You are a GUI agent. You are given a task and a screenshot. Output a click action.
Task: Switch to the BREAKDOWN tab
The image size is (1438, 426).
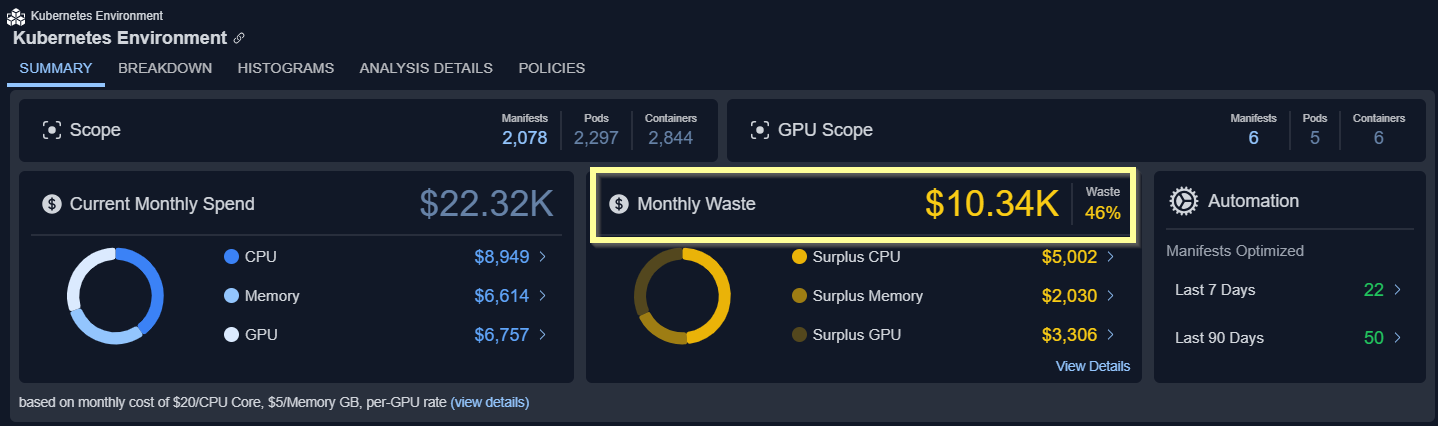click(x=165, y=68)
